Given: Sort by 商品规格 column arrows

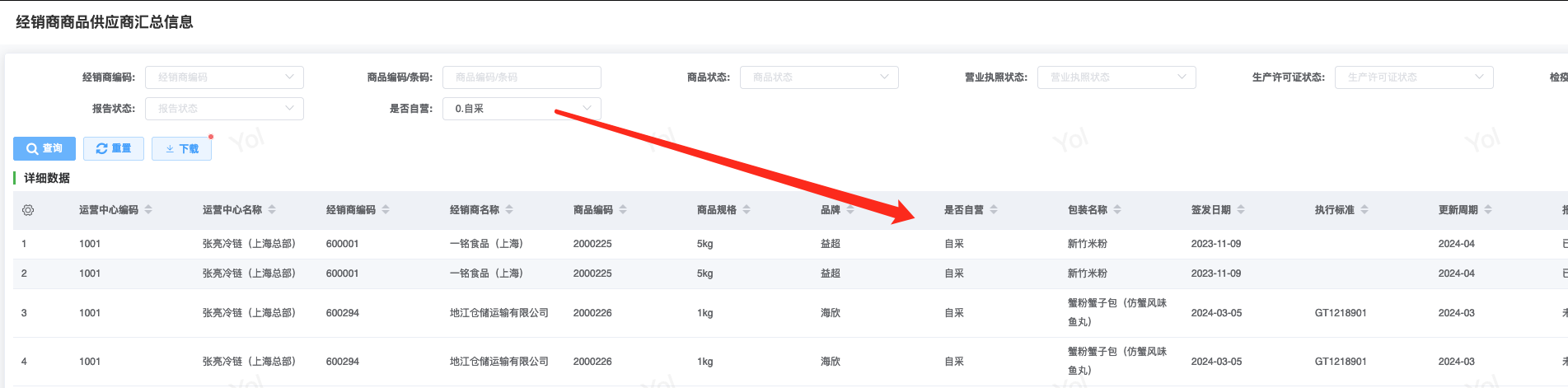Looking at the screenshot, I should pos(747,210).
